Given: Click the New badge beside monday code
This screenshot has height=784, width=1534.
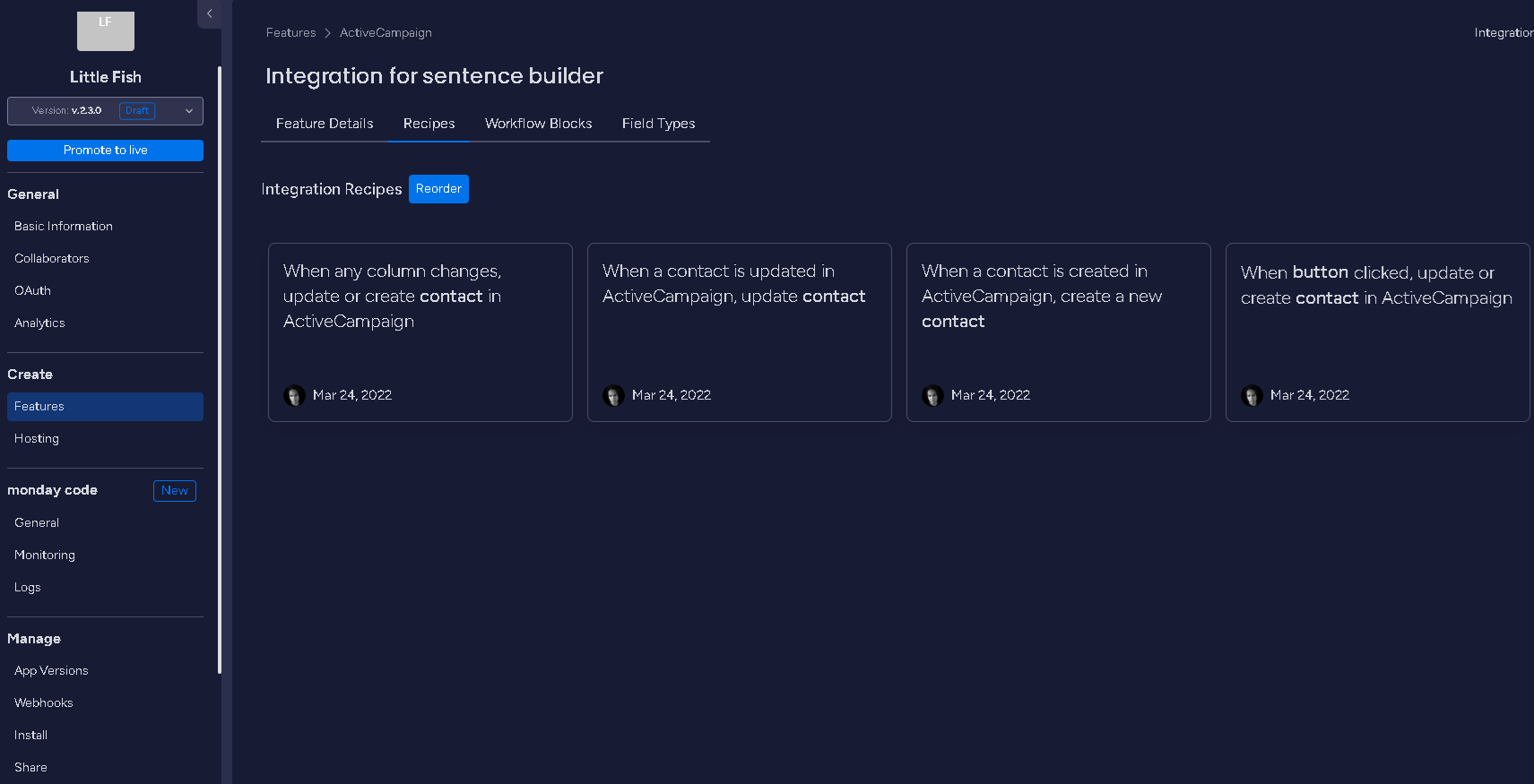Looking at the screenshot, I should click(x=175, y=491).
